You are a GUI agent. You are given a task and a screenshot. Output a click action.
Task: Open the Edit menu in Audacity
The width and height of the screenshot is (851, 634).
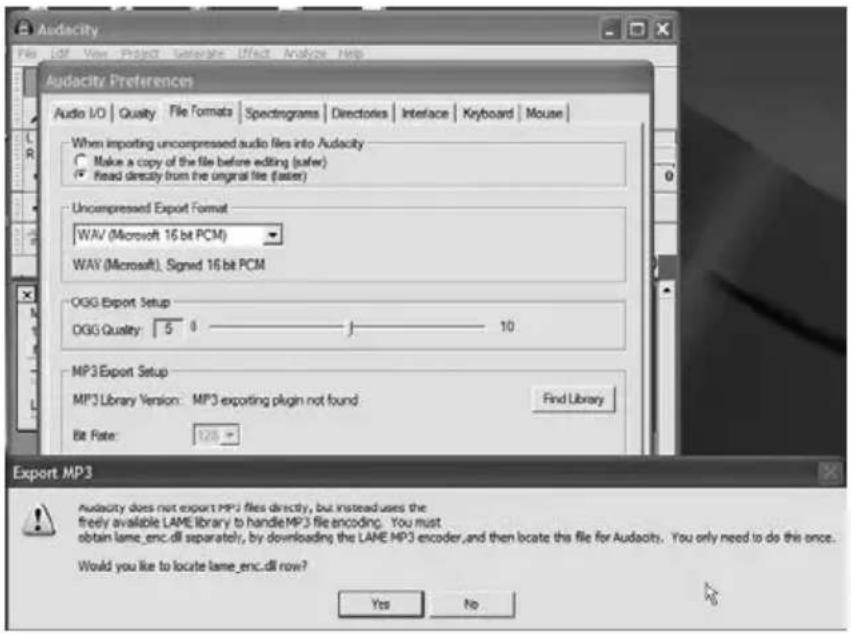tap(60, 53)
